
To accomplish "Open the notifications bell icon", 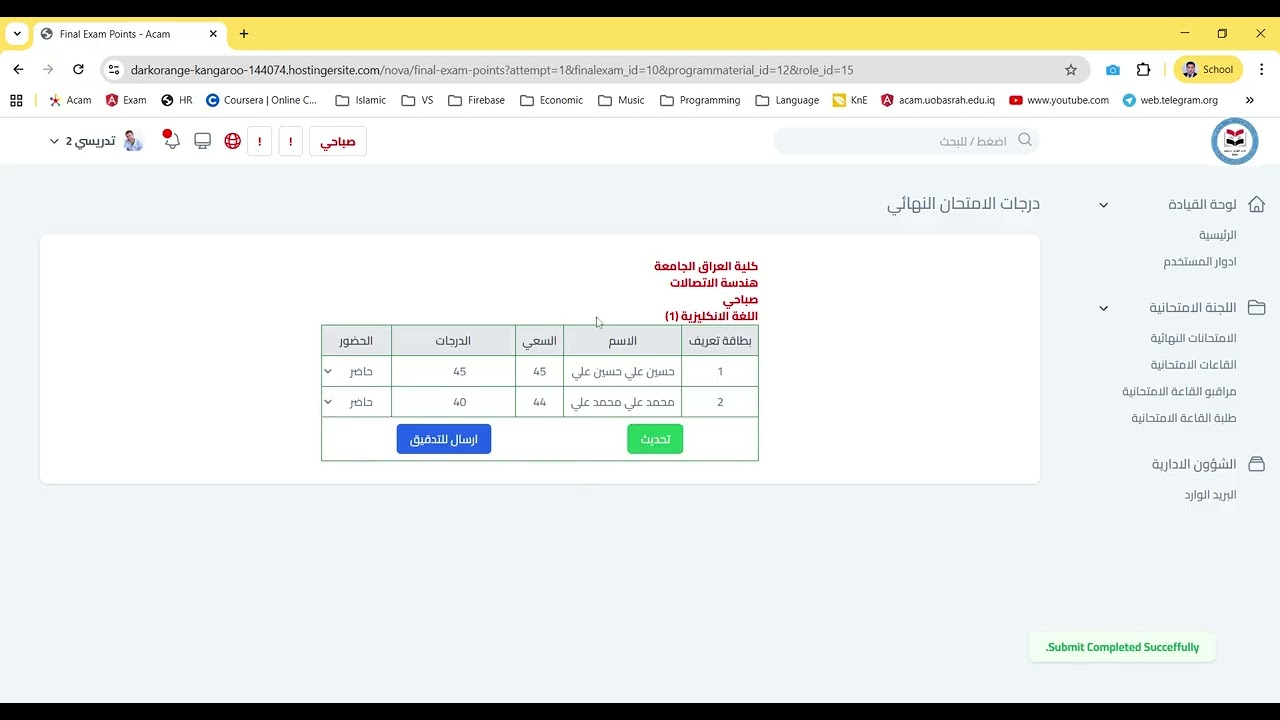I will [x=171, y=140].
